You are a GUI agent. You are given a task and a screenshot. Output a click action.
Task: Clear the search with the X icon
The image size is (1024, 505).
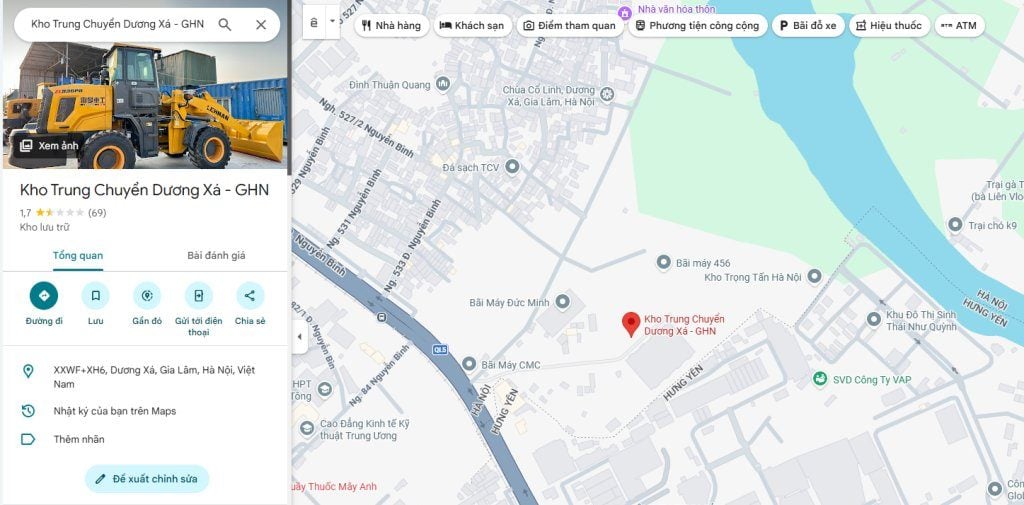[x=261, y=24]
